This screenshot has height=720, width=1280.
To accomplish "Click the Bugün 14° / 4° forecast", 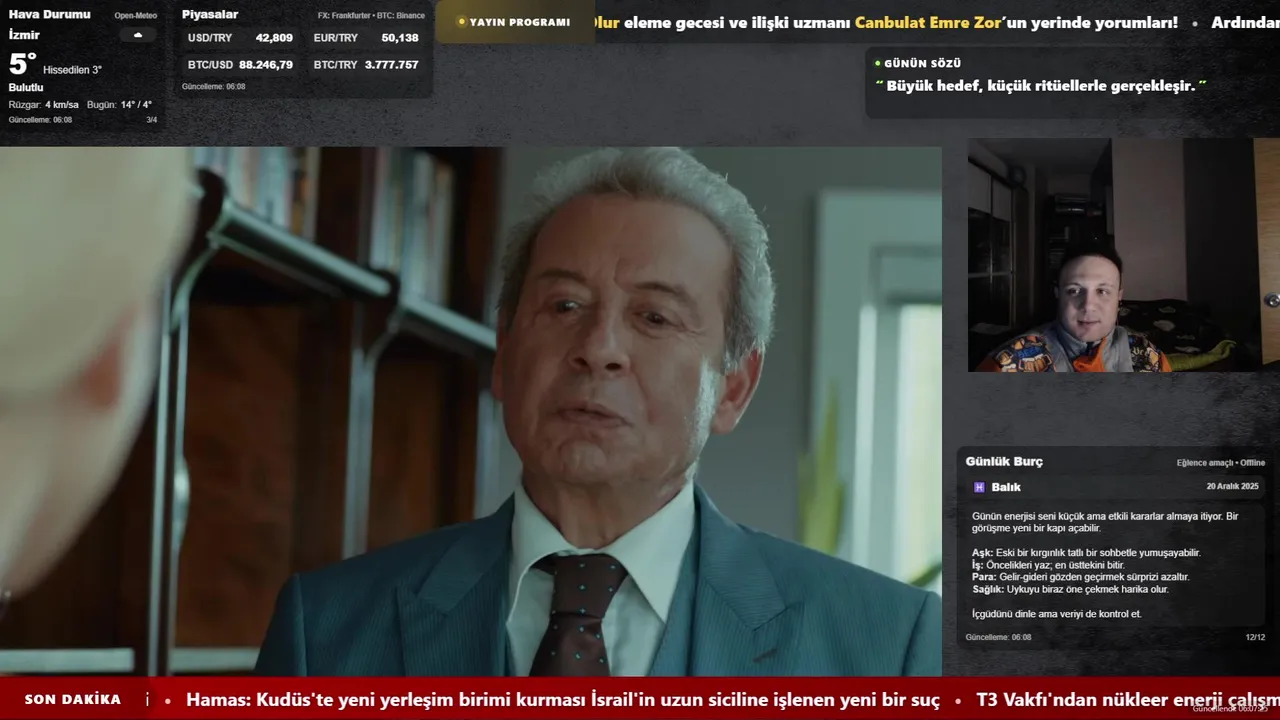I will [119, 105].
